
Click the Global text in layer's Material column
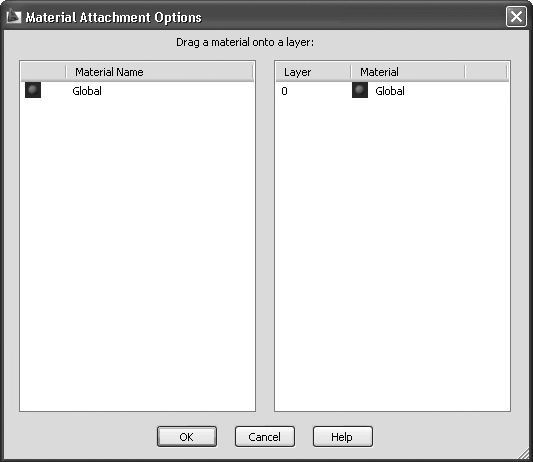click(390, 91)
